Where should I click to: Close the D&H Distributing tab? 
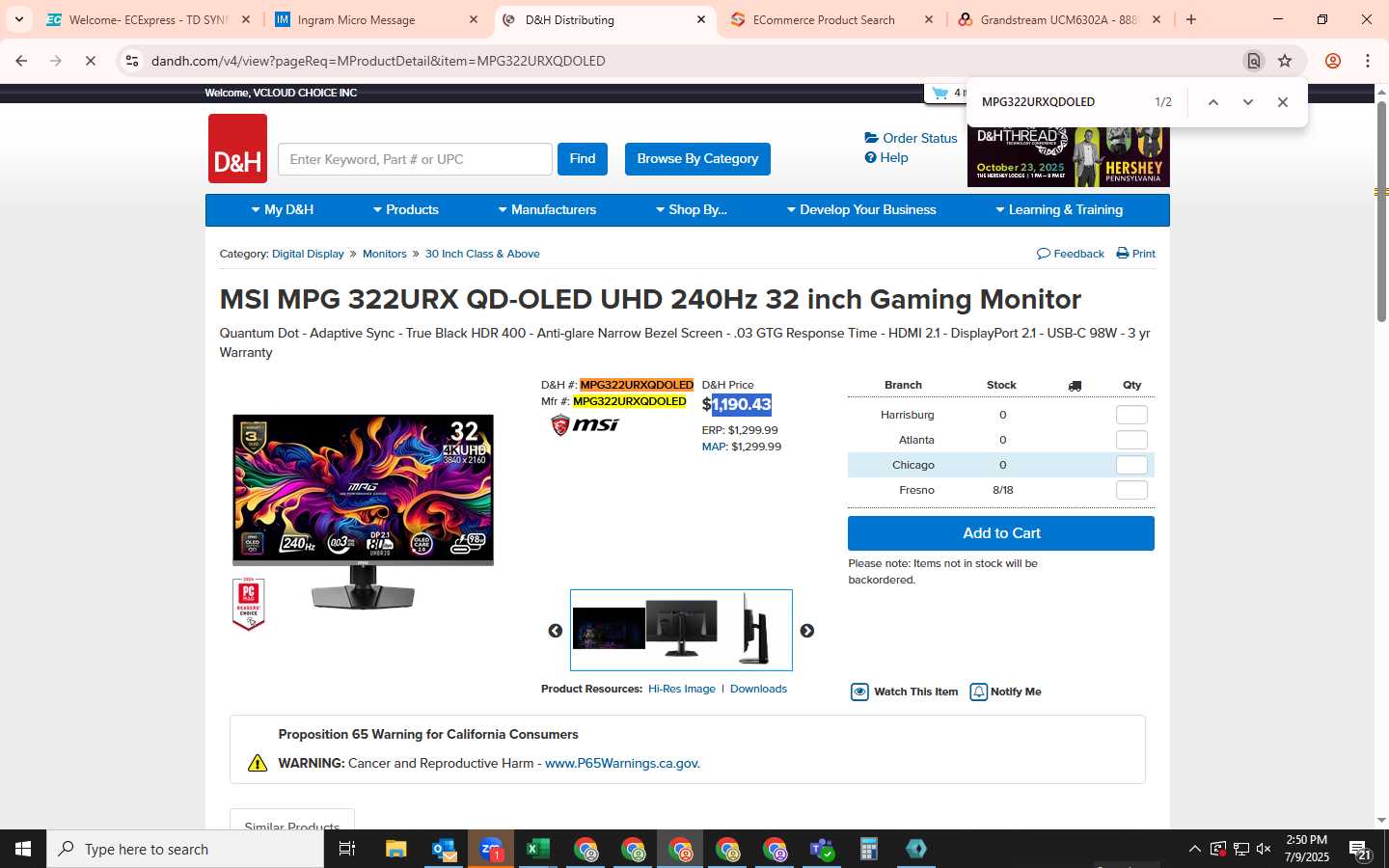coord(701,19)
